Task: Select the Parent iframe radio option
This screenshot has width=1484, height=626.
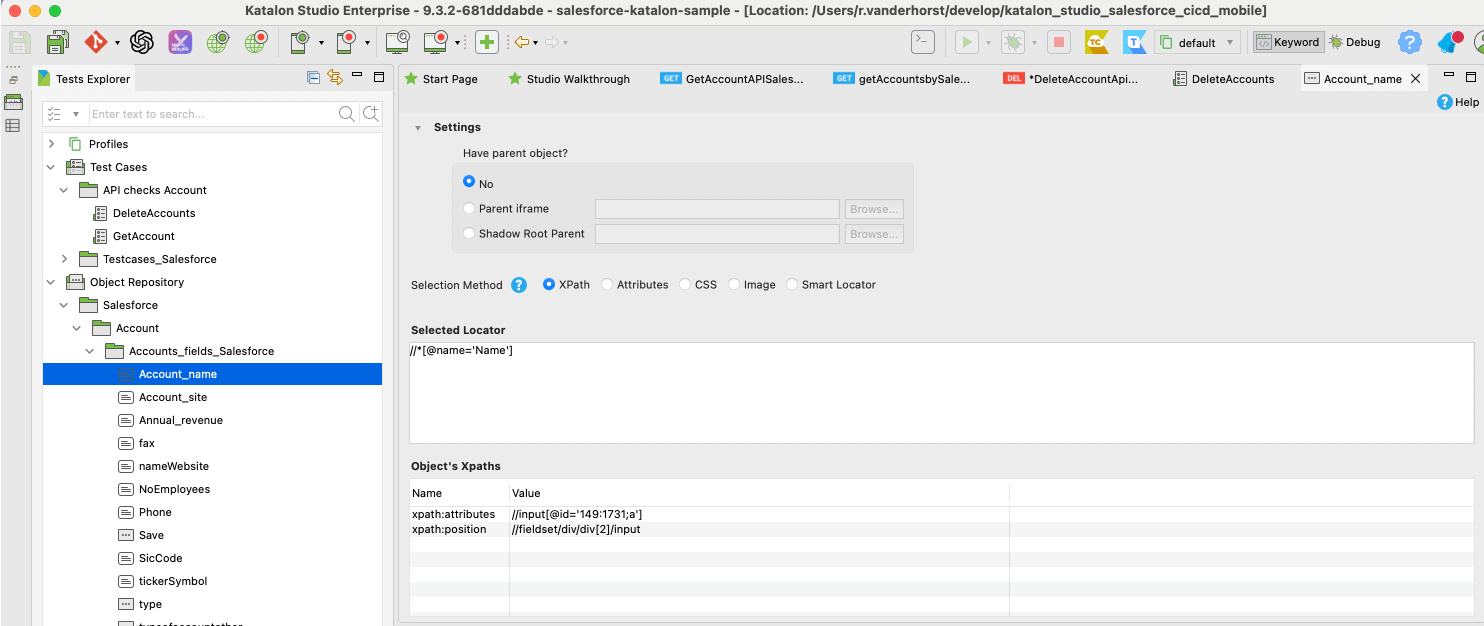Action: pos(469,208)
